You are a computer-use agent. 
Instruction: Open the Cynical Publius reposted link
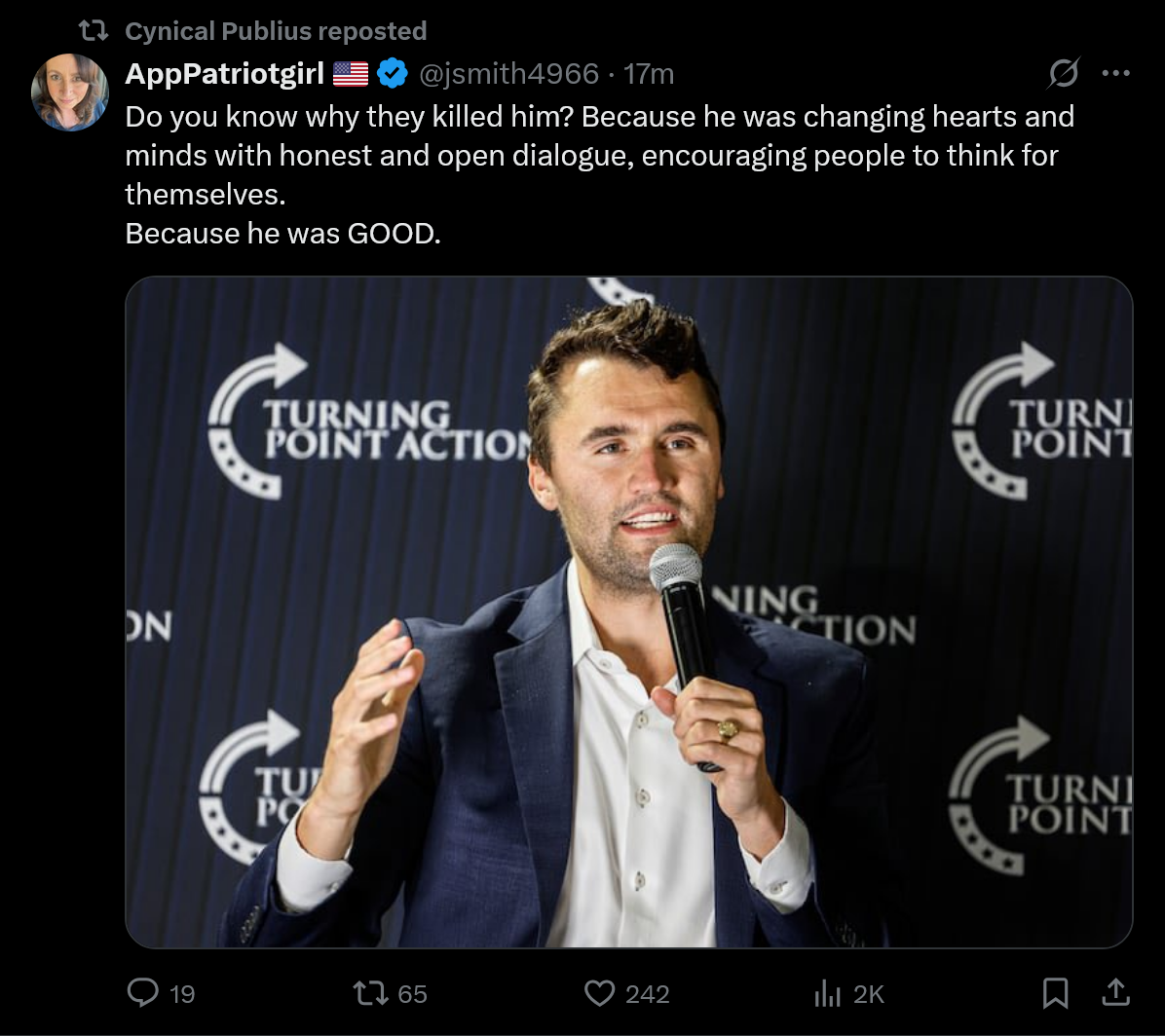pos(276,31)
